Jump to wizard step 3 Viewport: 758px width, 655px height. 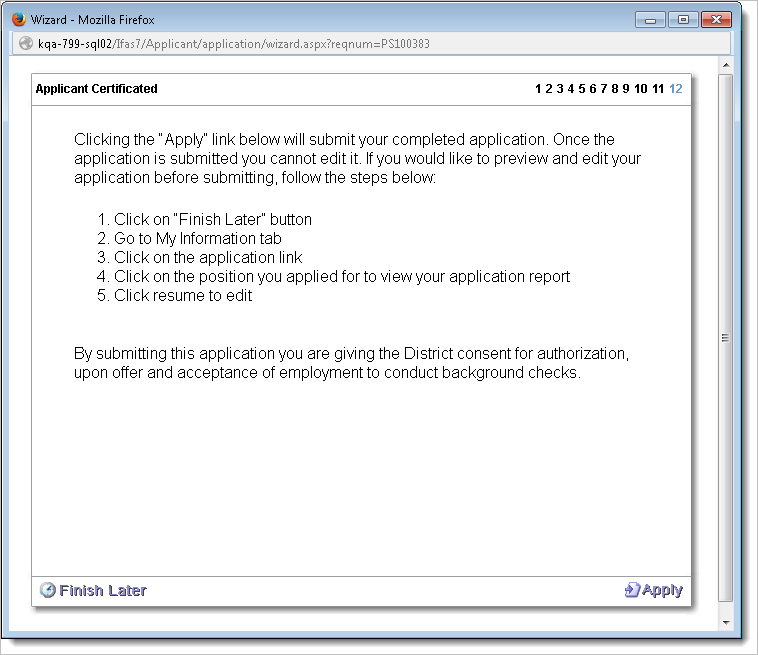[x=560, y=89]
